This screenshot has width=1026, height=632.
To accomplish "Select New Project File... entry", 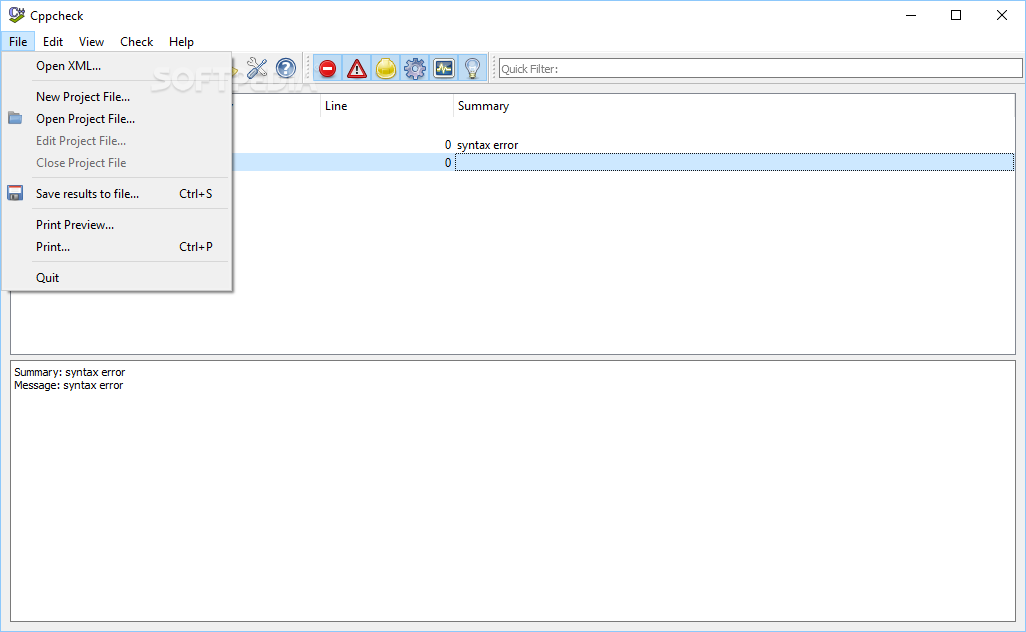I will 117,97.
